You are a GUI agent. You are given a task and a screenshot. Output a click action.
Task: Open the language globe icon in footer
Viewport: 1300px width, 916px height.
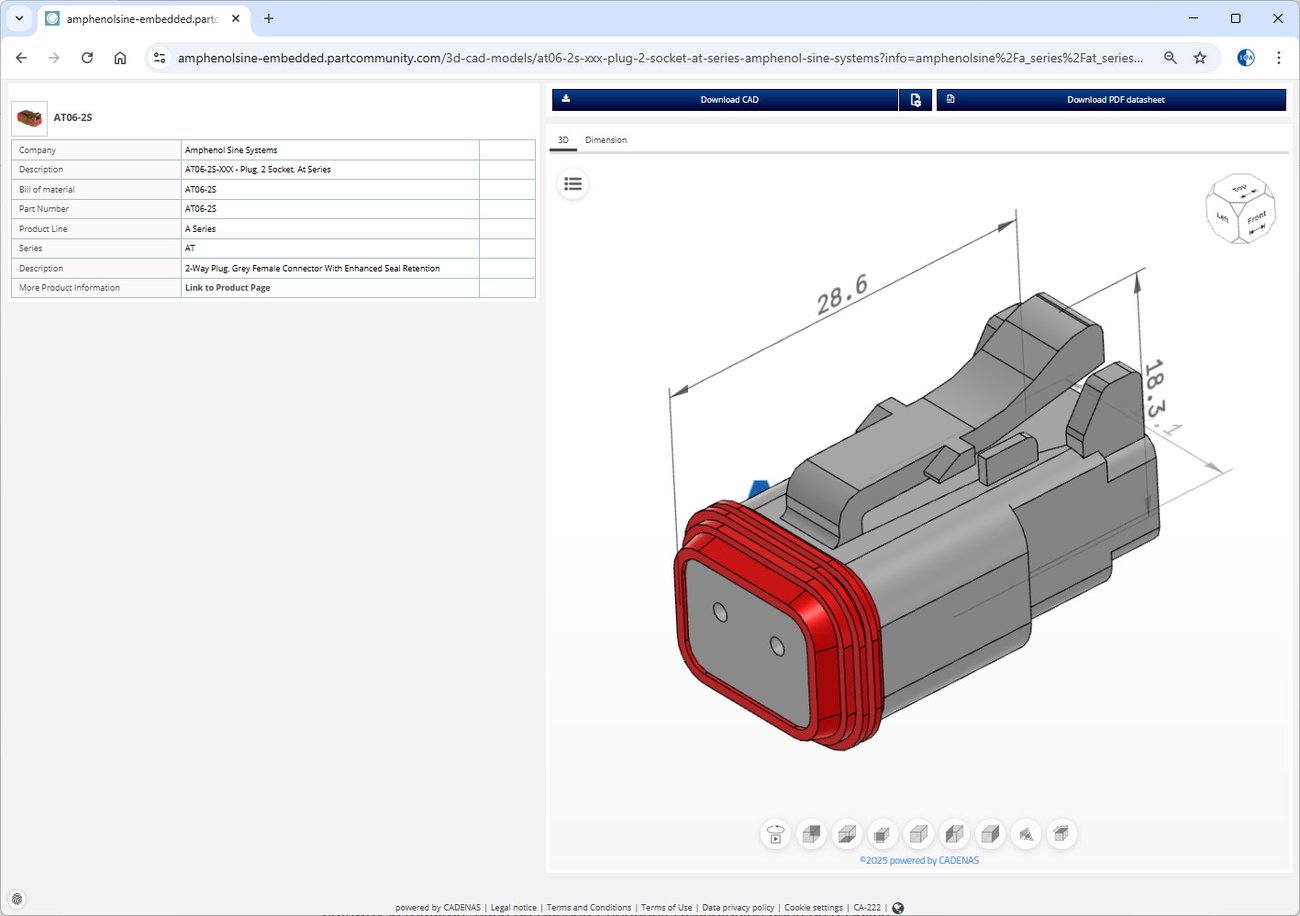897,908
